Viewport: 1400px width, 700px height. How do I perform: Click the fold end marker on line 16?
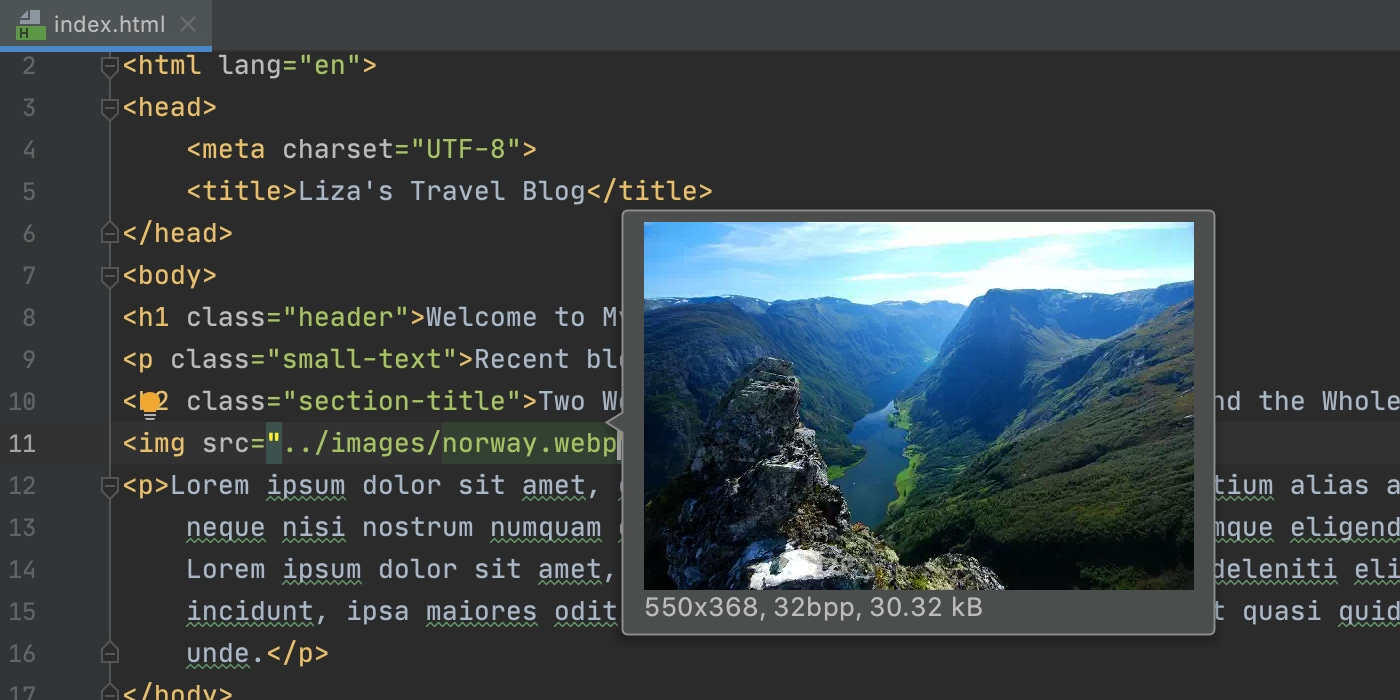click(x=110, y=654)
